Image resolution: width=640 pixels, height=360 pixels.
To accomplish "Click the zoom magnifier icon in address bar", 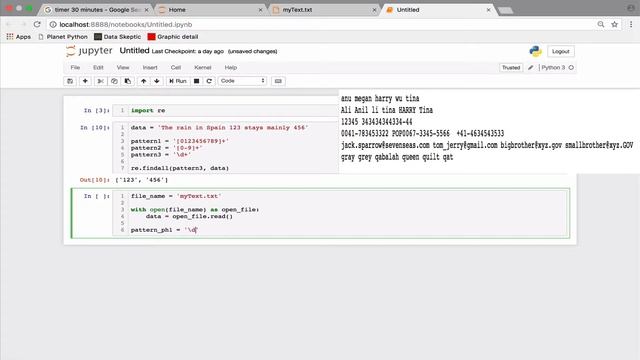I will [x=601, y=24].
